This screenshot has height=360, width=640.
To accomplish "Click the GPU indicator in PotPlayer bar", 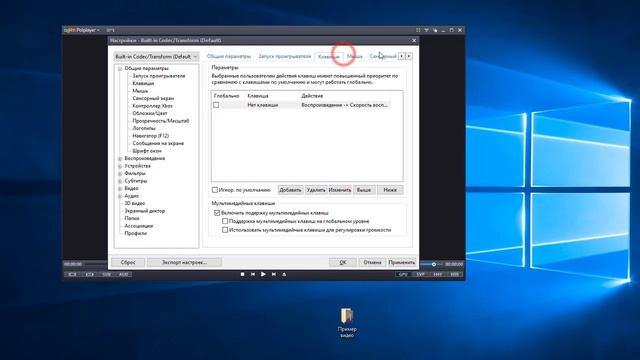I will pyautogui.click(x=403, y=274).
